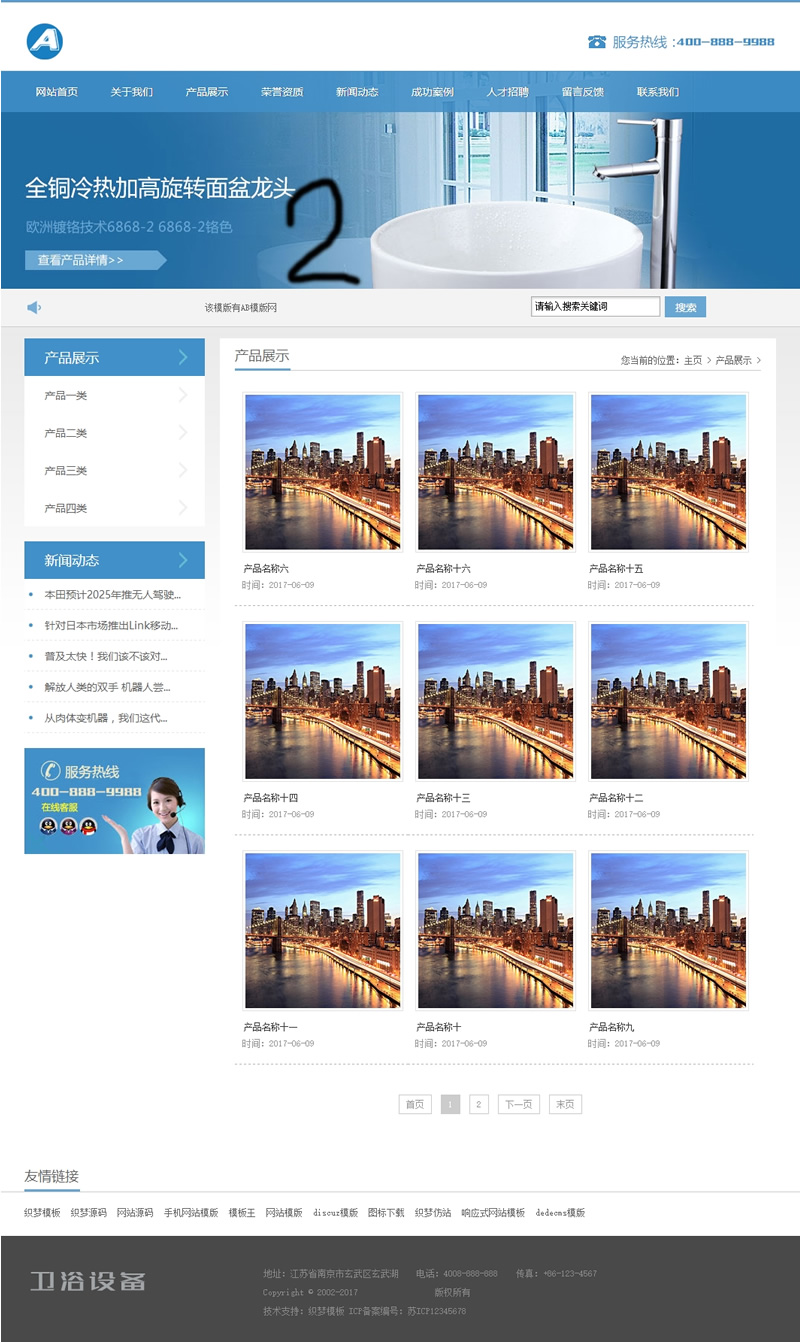Click the 下一页 next page button
The width and height of the screenshot is (800, 1342).
(x=518, y=1105)
